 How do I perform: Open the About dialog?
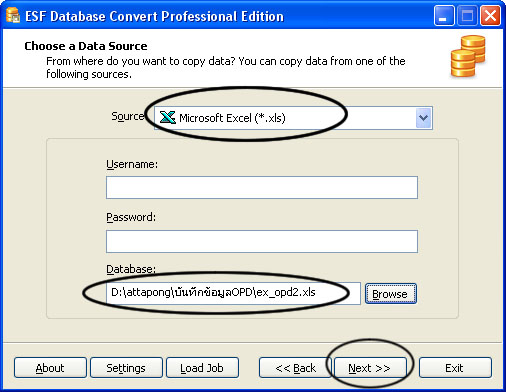[50, 368]
